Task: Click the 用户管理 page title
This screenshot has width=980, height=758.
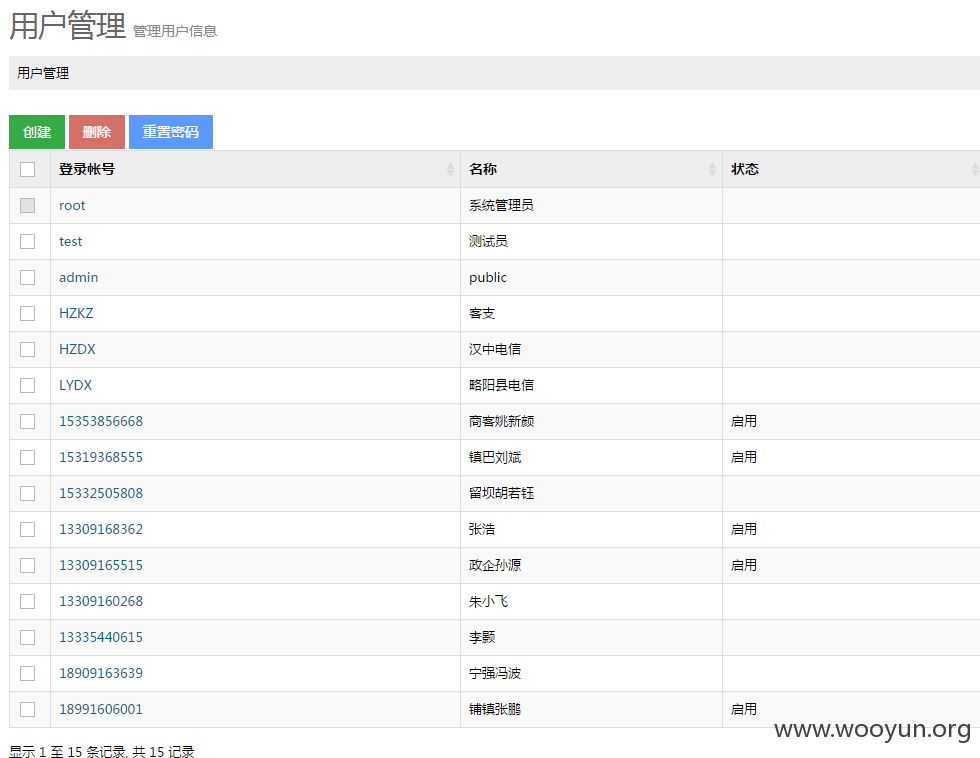Action: pyautogui.click(x=68, y=26)
